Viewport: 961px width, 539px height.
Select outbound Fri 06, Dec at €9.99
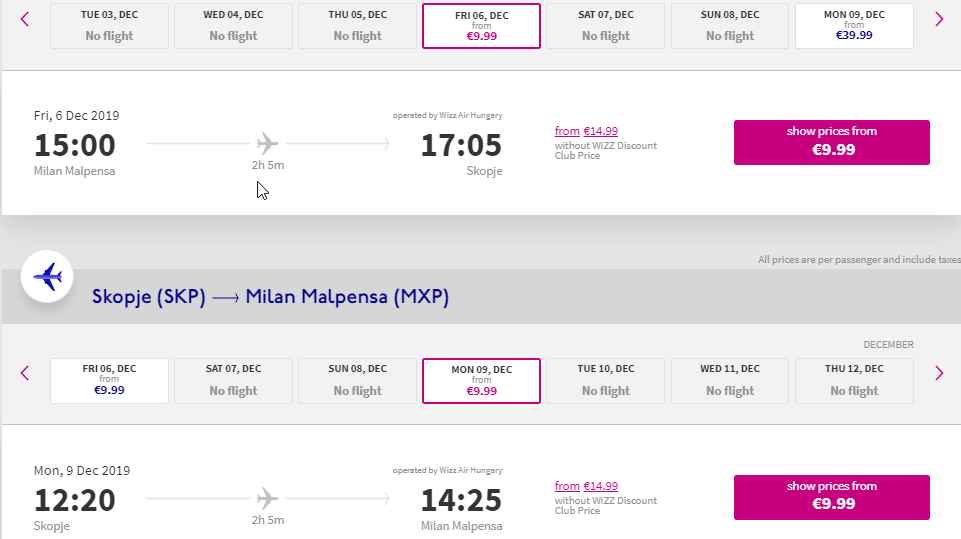[481, 25]
